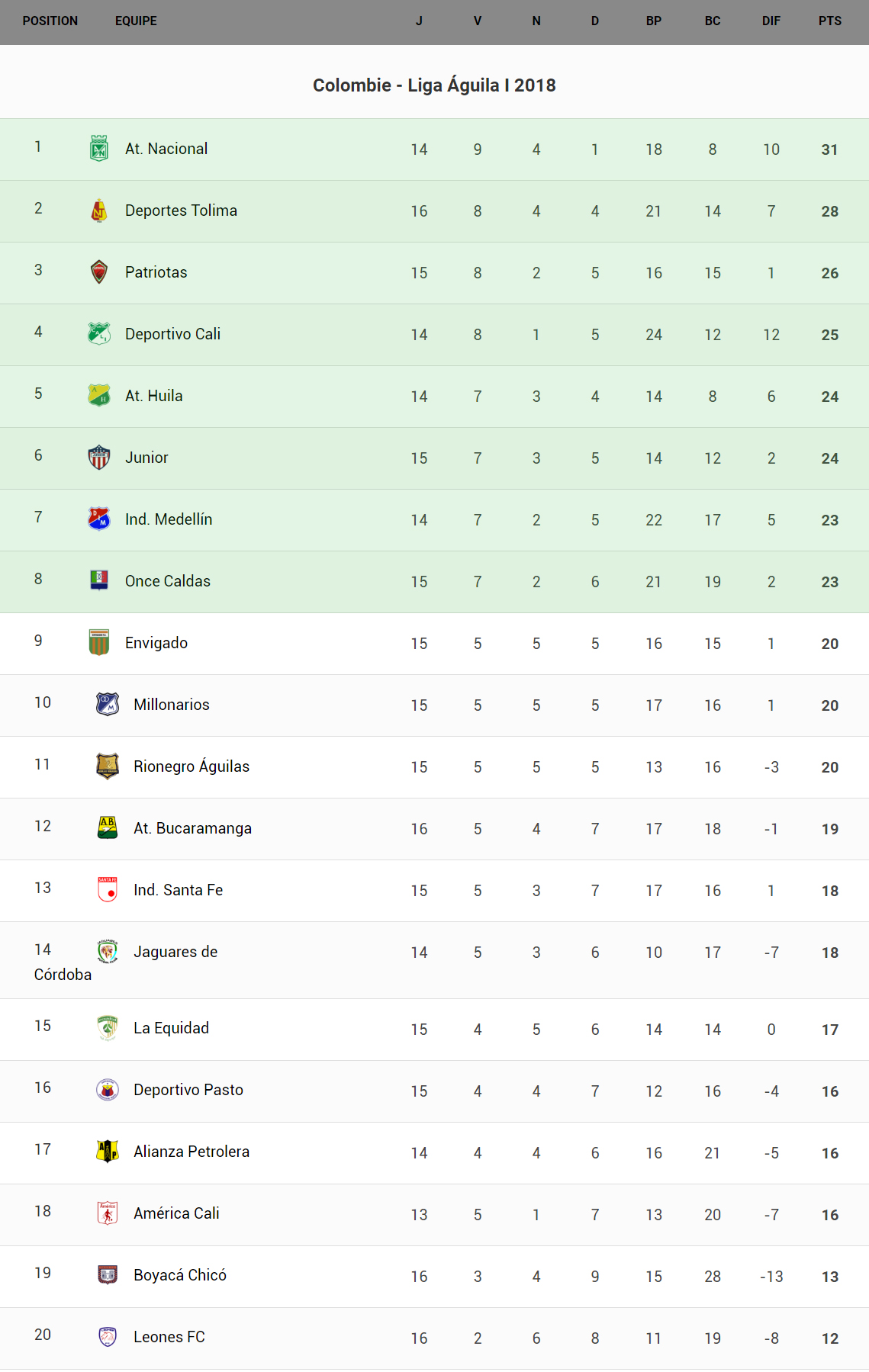Open the Leones FC team page
This screenshot has height=1372, width=869.
pos(169,1337)
